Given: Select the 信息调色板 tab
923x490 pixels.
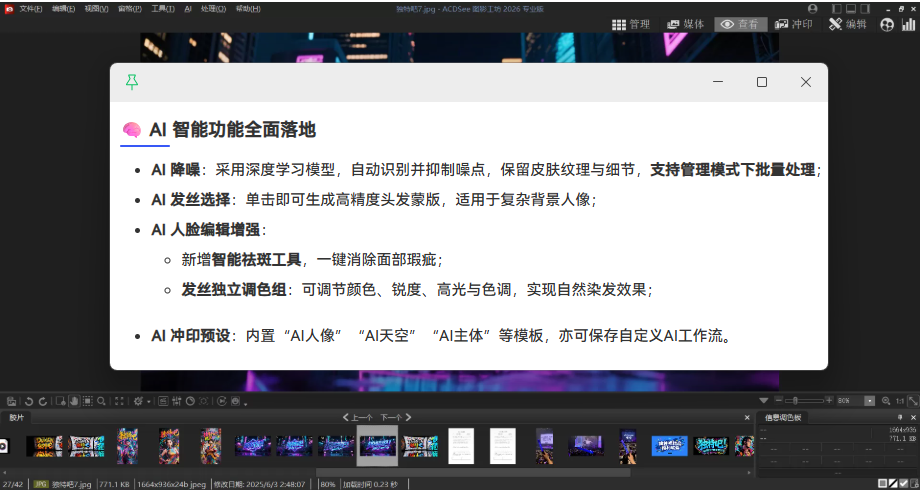Looking at the screenshot, I should pyautogui.click(x=782, y=418).
